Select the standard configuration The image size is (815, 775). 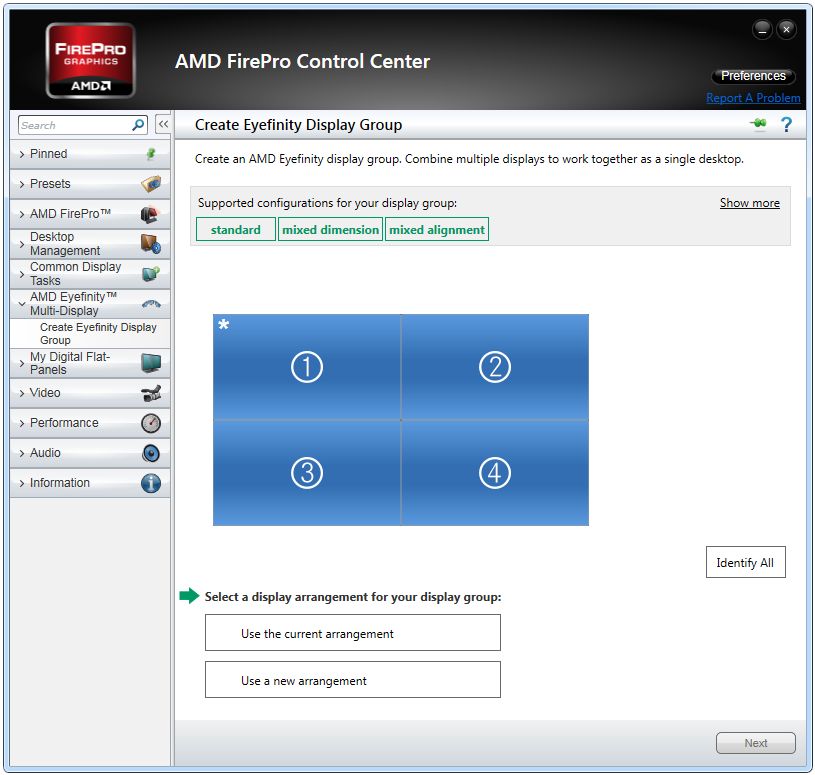click(x=235, y=230)
